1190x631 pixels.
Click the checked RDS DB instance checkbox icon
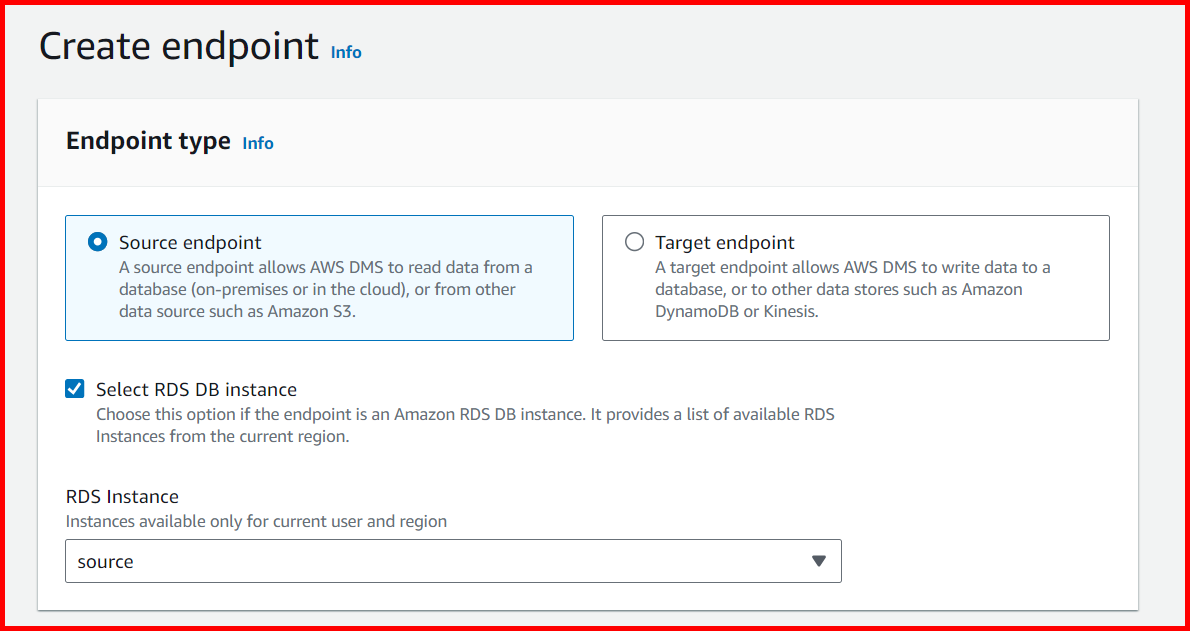(74, 388)
